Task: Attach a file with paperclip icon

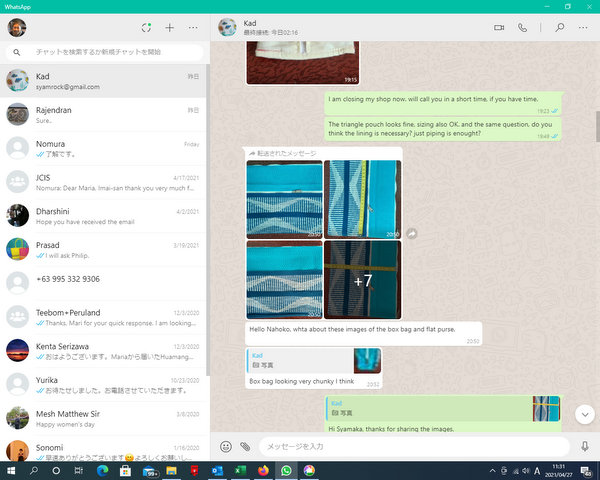Action: [x=245, y=446]
